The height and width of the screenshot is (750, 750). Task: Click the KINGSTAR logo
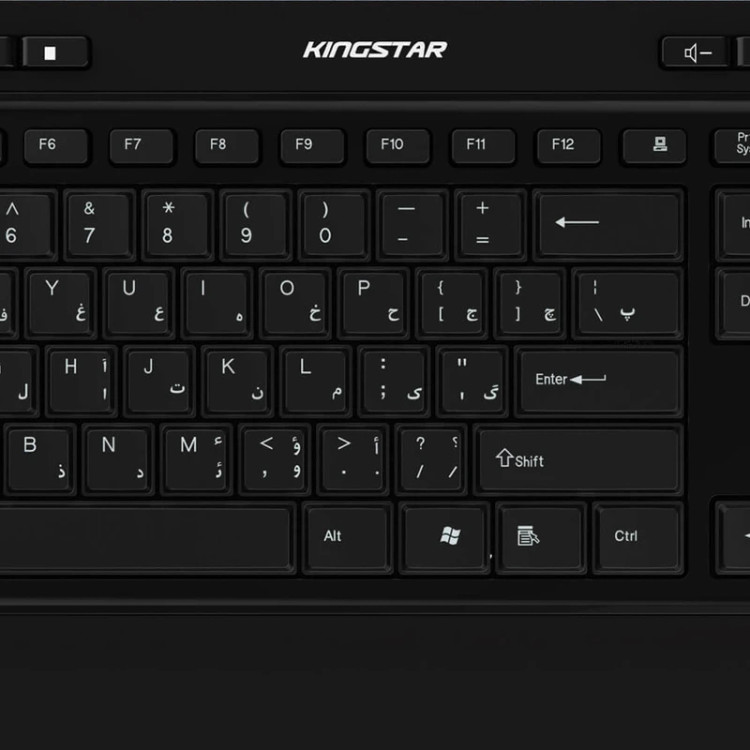375,50
